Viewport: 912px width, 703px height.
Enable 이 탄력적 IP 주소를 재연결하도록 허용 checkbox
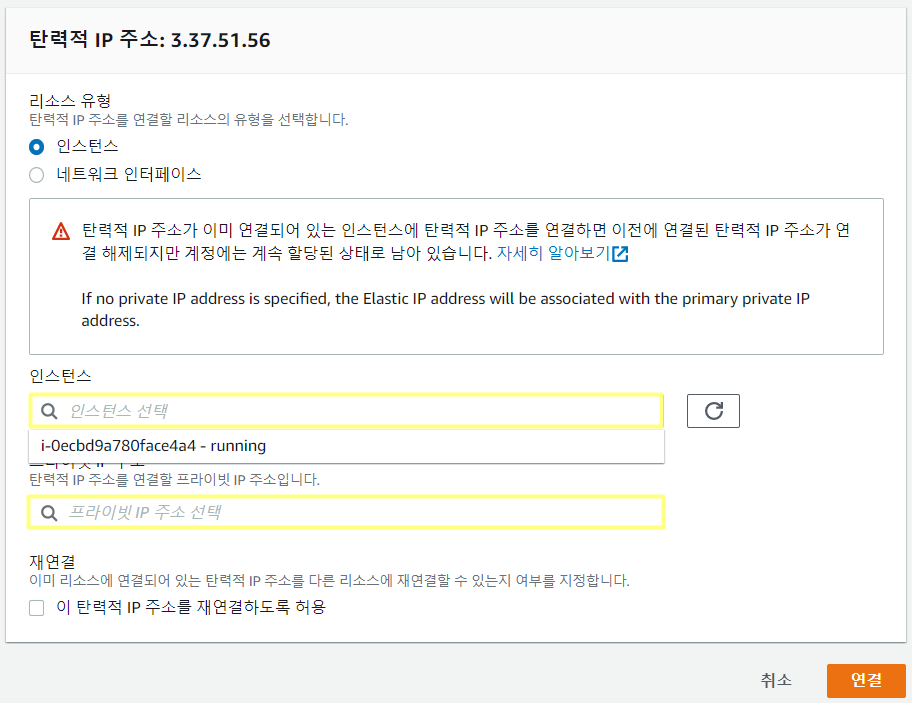pos(37,608)
